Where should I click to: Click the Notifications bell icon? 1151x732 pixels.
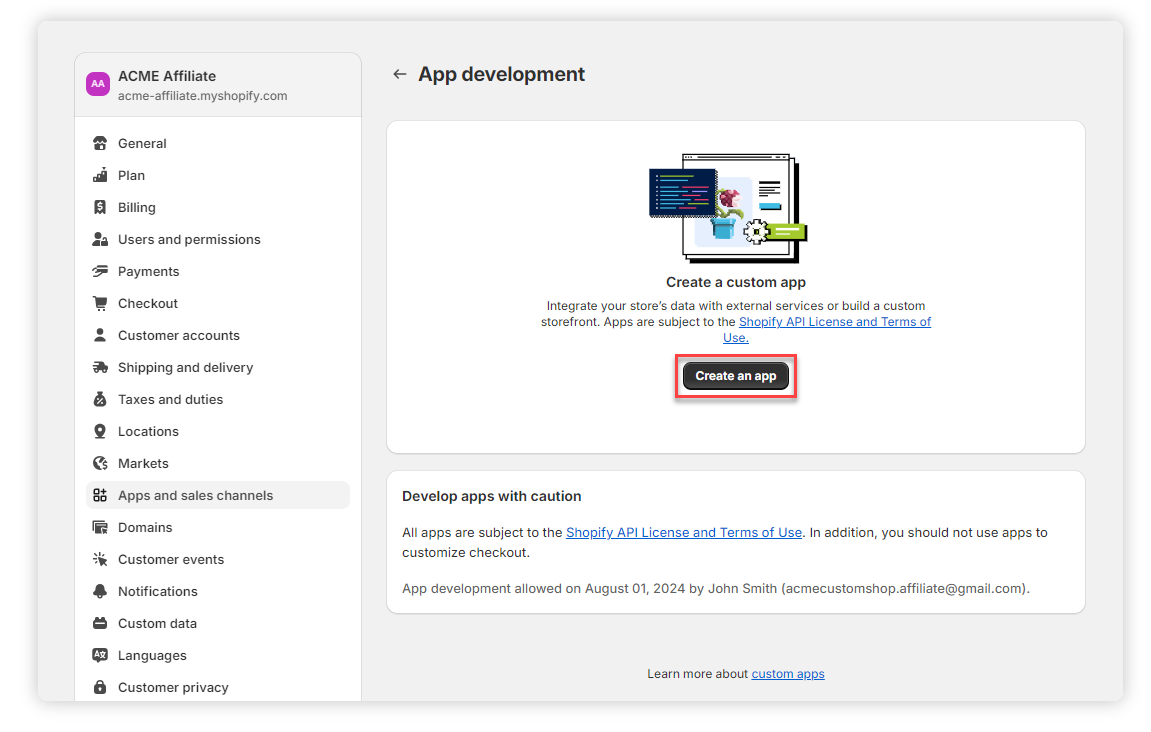(100, 591)
